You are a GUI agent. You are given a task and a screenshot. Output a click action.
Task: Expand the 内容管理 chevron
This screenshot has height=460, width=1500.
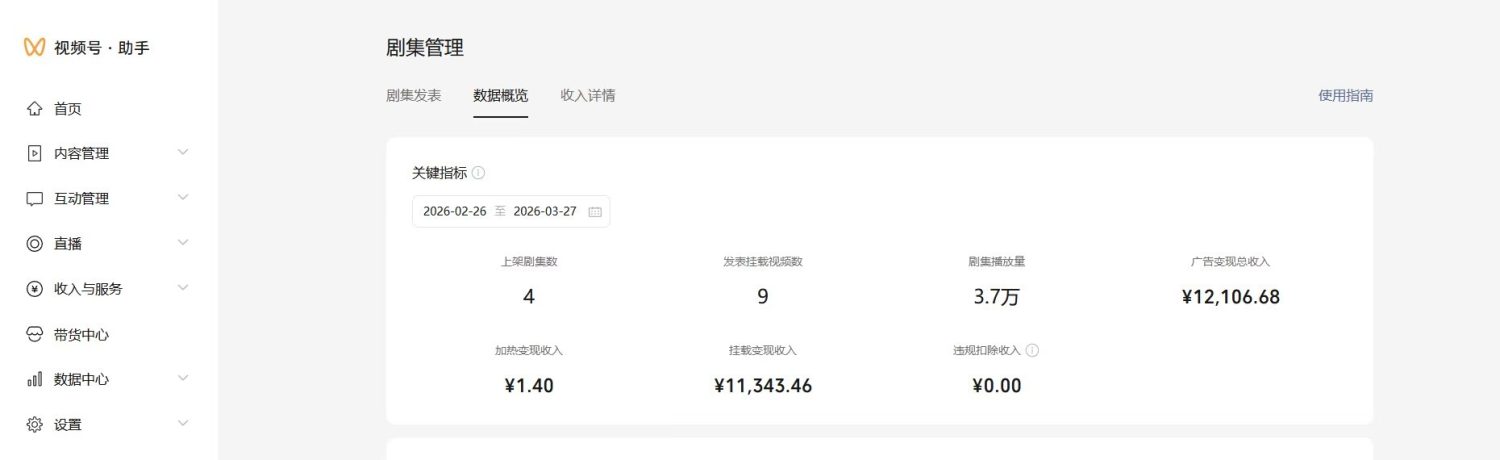183,153
